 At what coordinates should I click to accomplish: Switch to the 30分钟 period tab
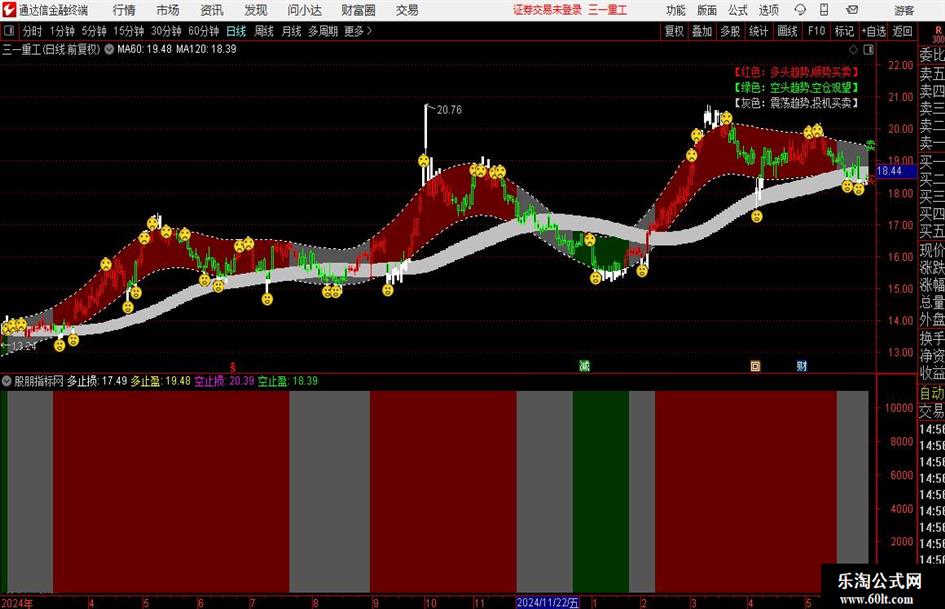click(166, 31)
